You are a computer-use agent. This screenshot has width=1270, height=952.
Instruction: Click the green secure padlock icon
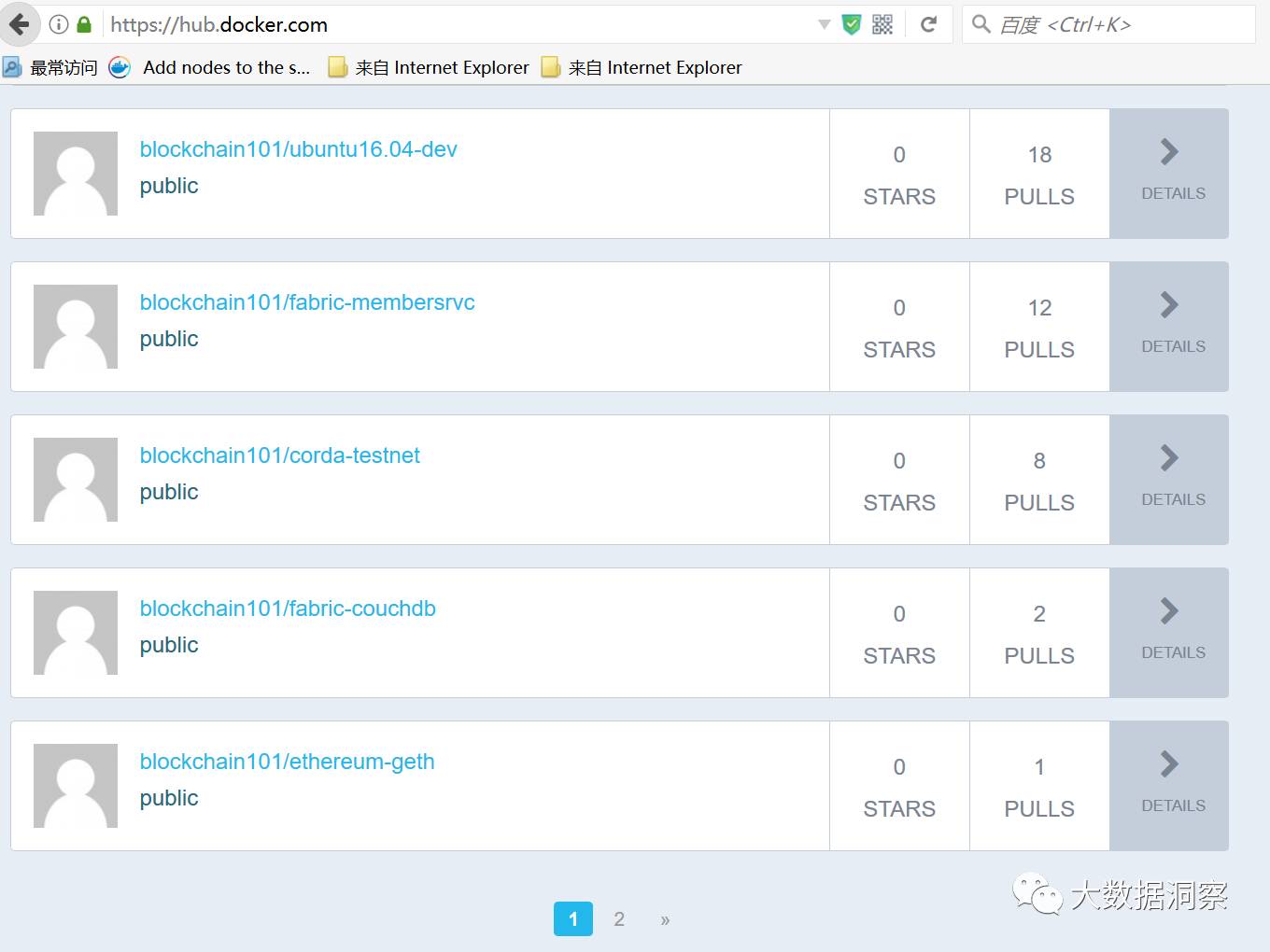84,25
